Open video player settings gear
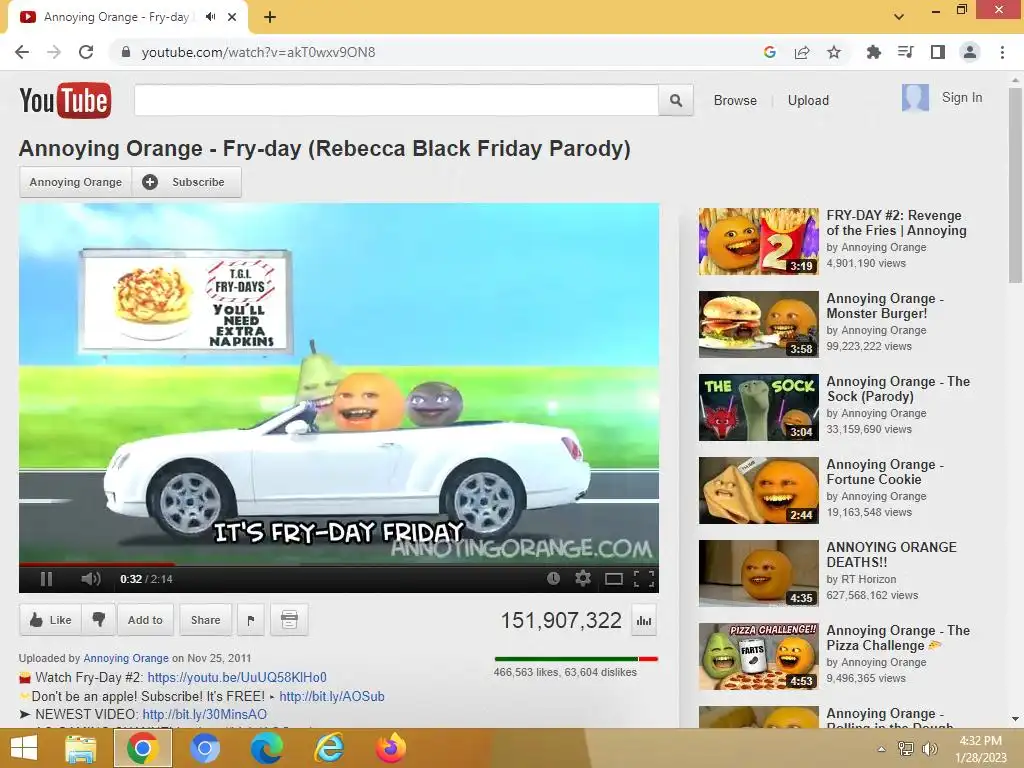This screenshot has width=1024, height=768. point(583,578)
